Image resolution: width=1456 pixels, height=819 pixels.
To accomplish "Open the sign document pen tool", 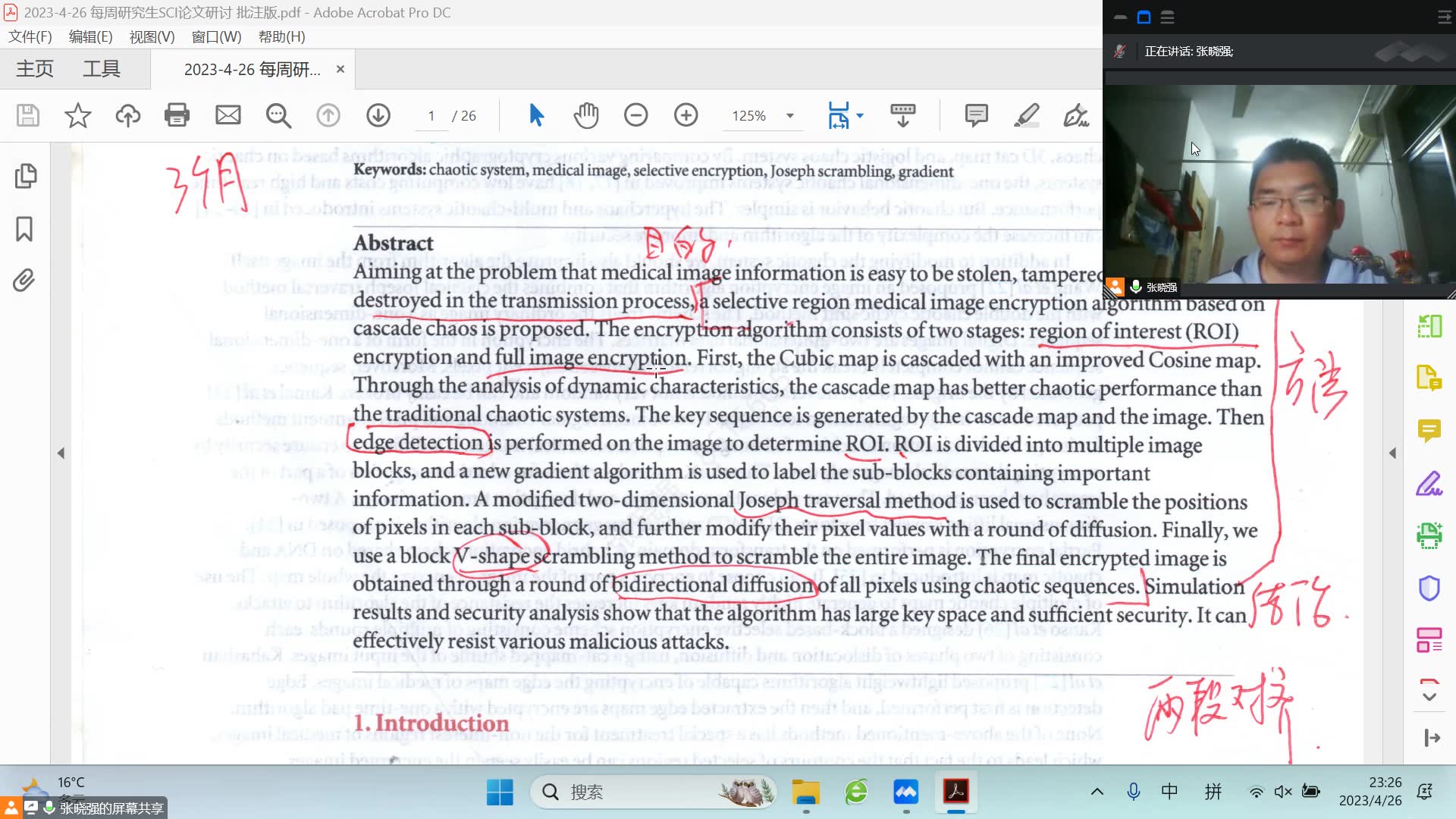I will coord(1076,115).
